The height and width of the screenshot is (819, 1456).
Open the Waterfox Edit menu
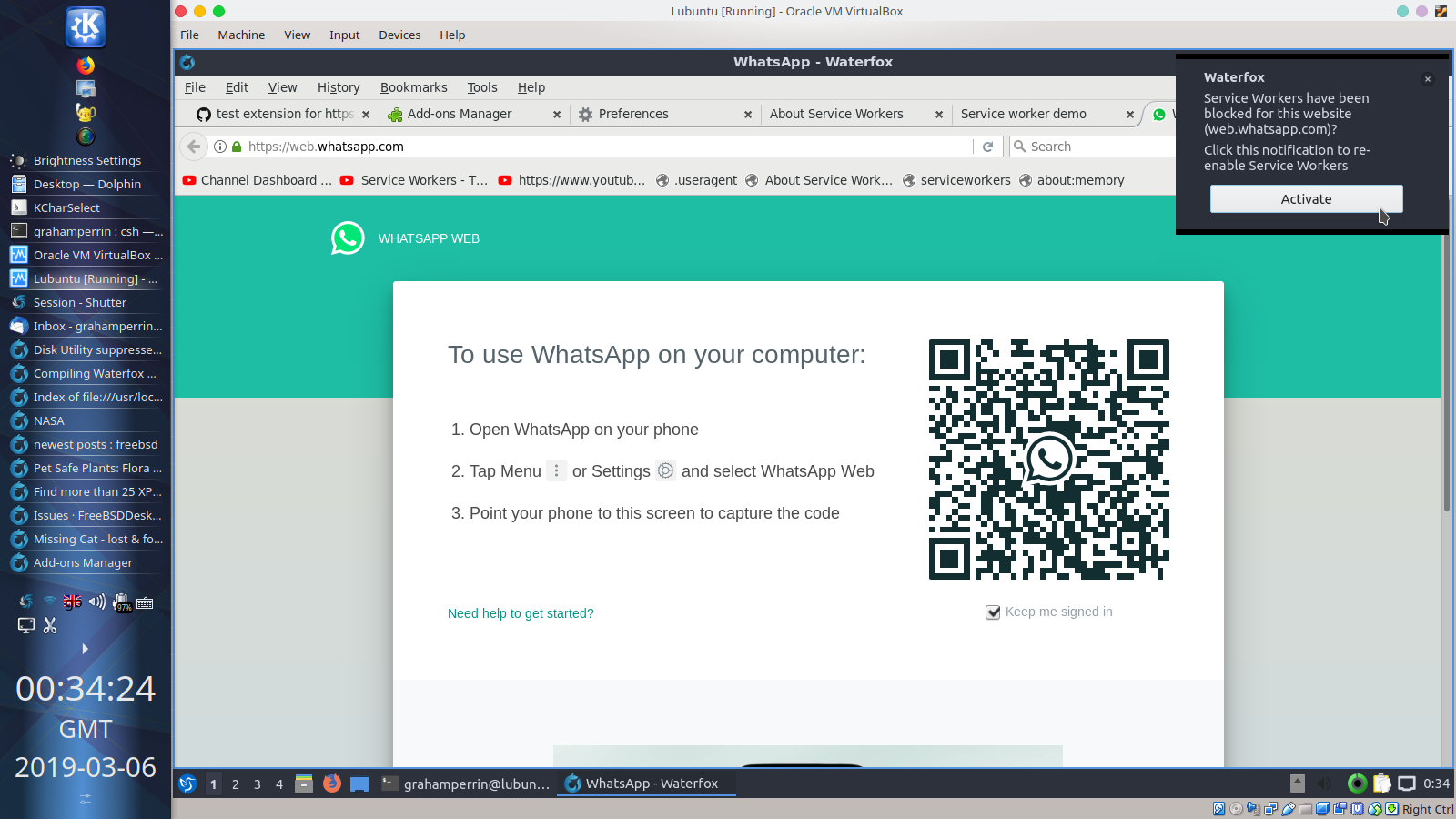[x=237, y=87]
